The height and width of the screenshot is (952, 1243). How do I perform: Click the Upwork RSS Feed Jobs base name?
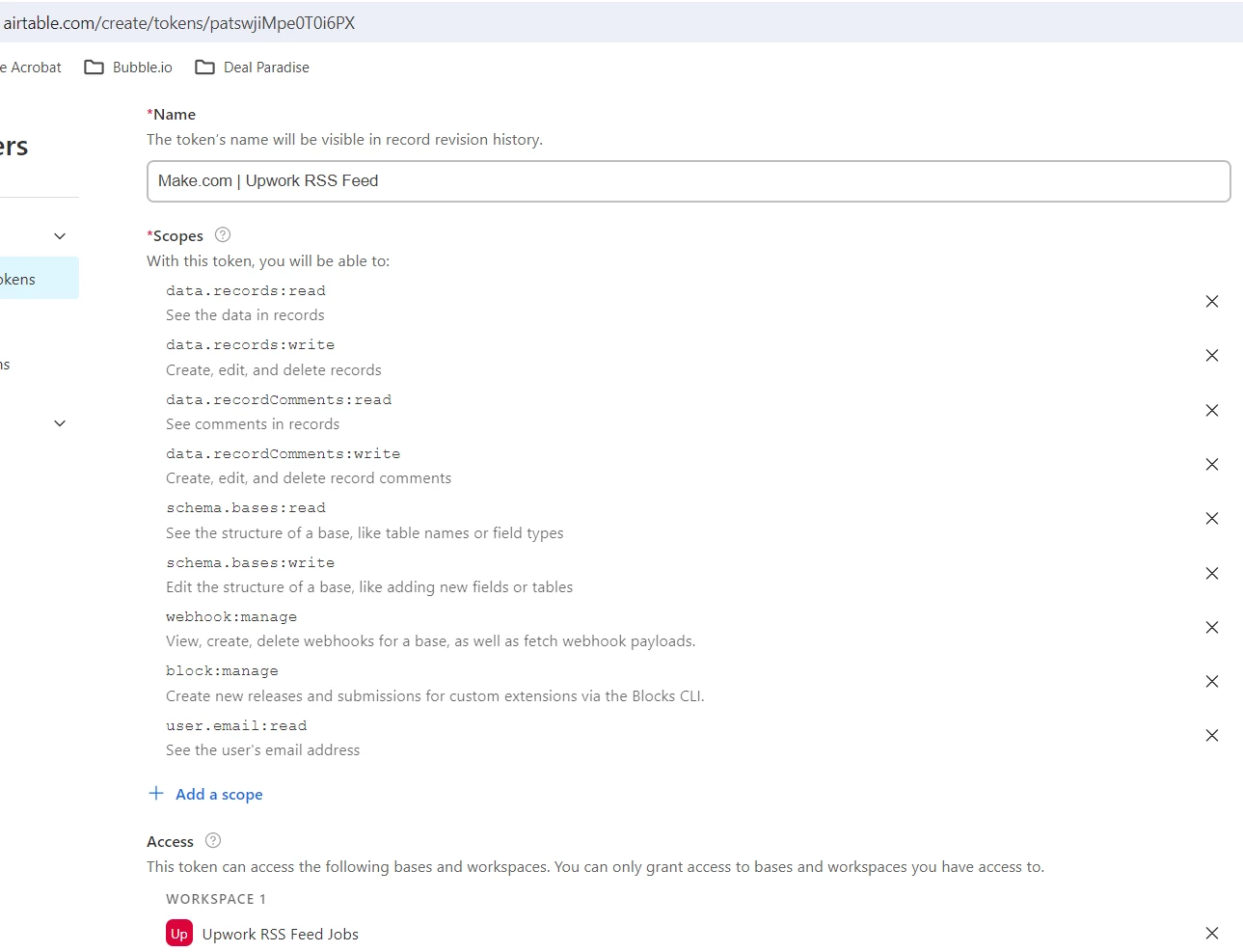(x=281, y=935)
